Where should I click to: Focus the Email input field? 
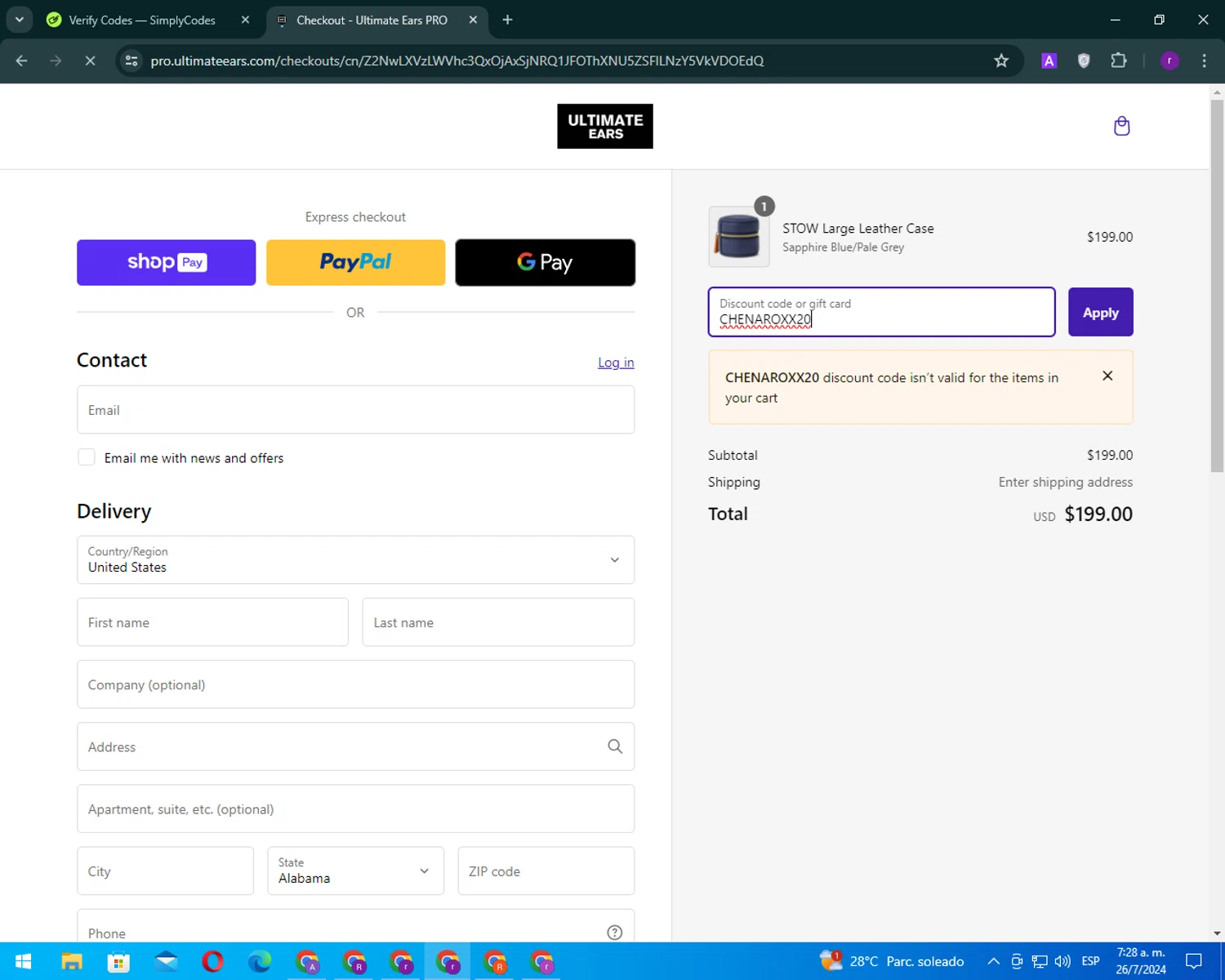pos(355,410)
